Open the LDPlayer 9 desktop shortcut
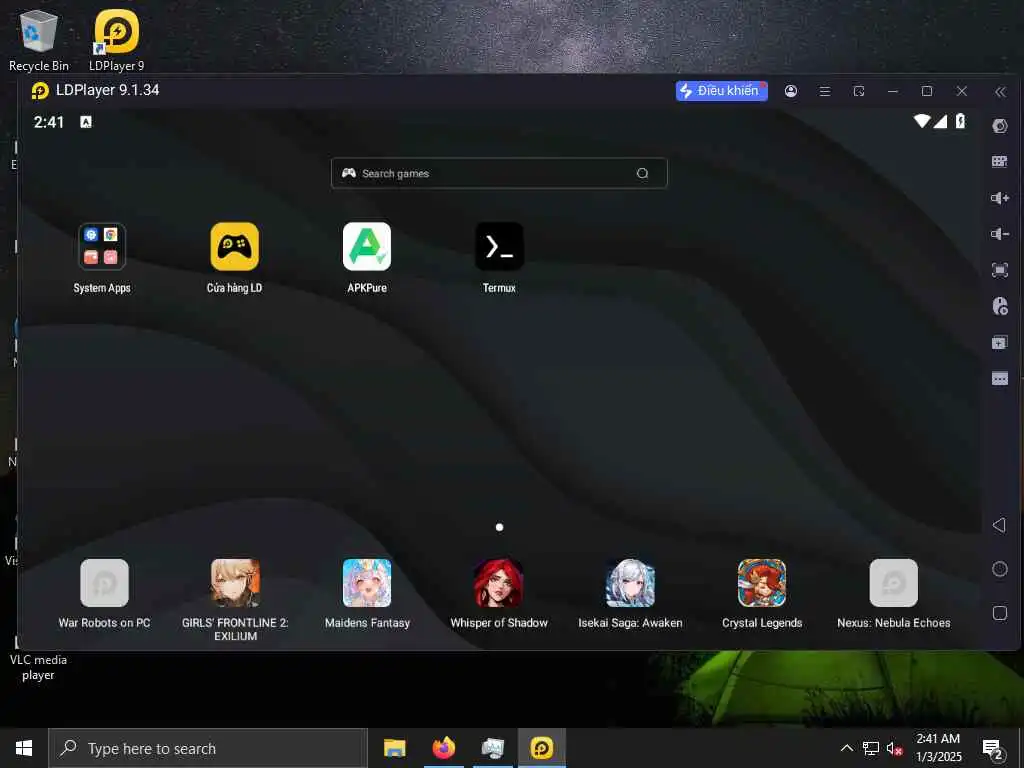The image size is (1024, 768). click(116, 40)
